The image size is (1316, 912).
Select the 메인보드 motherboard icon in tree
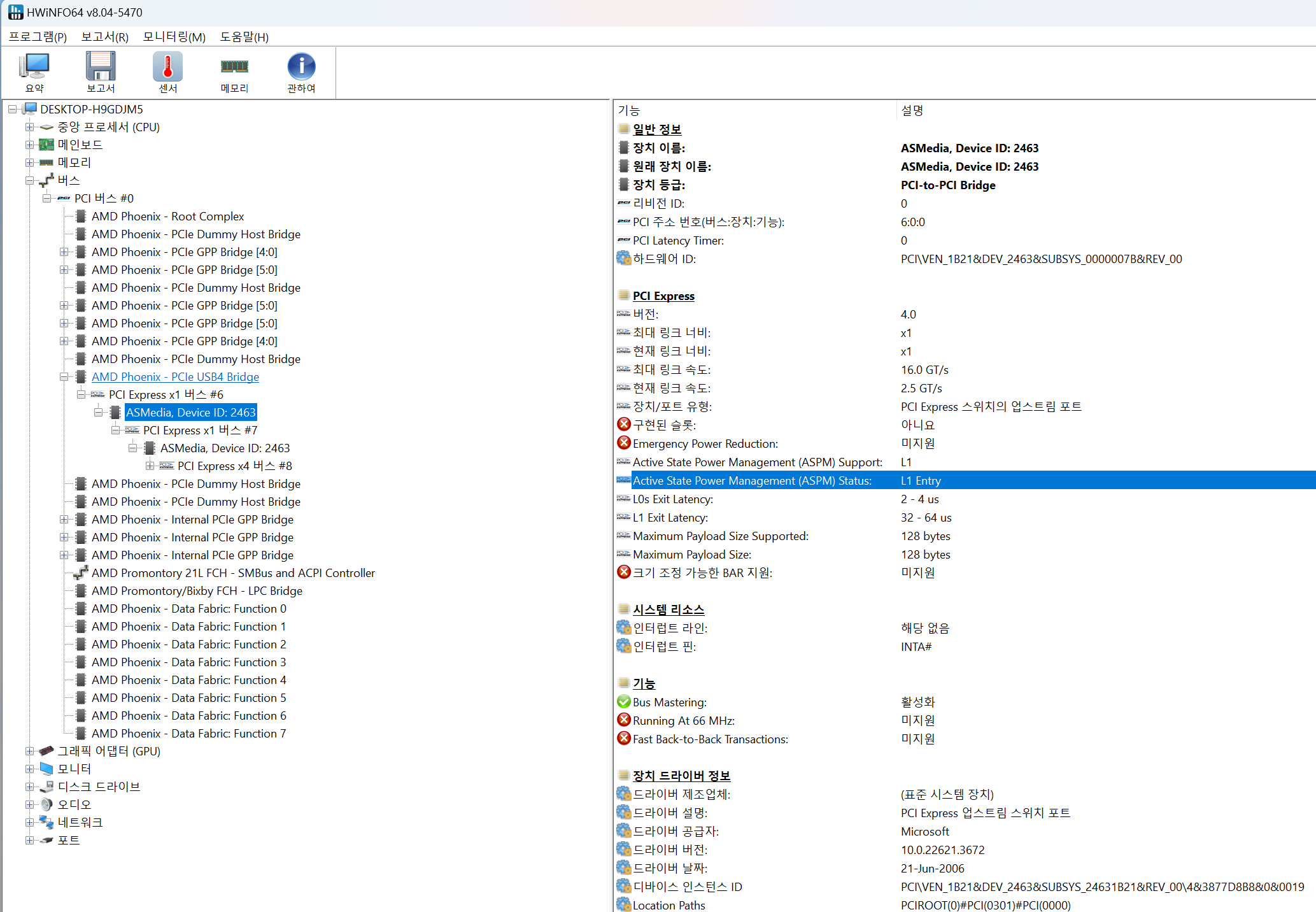pyautogui.click(x=46, y=145)
